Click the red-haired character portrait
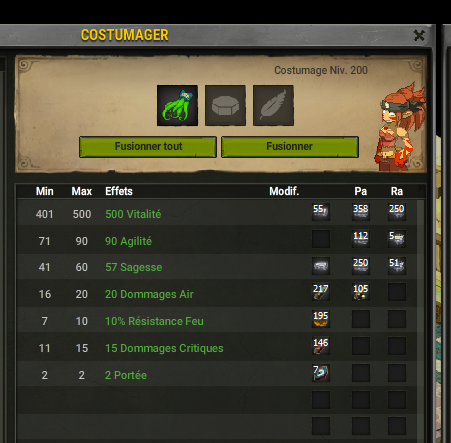 point(400,128)
